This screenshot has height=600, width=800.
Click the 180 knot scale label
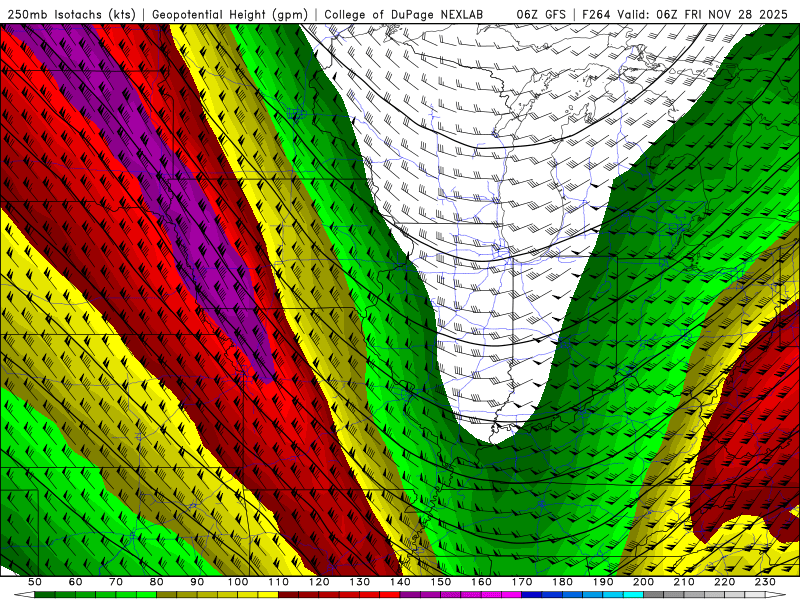pos(562,582)
